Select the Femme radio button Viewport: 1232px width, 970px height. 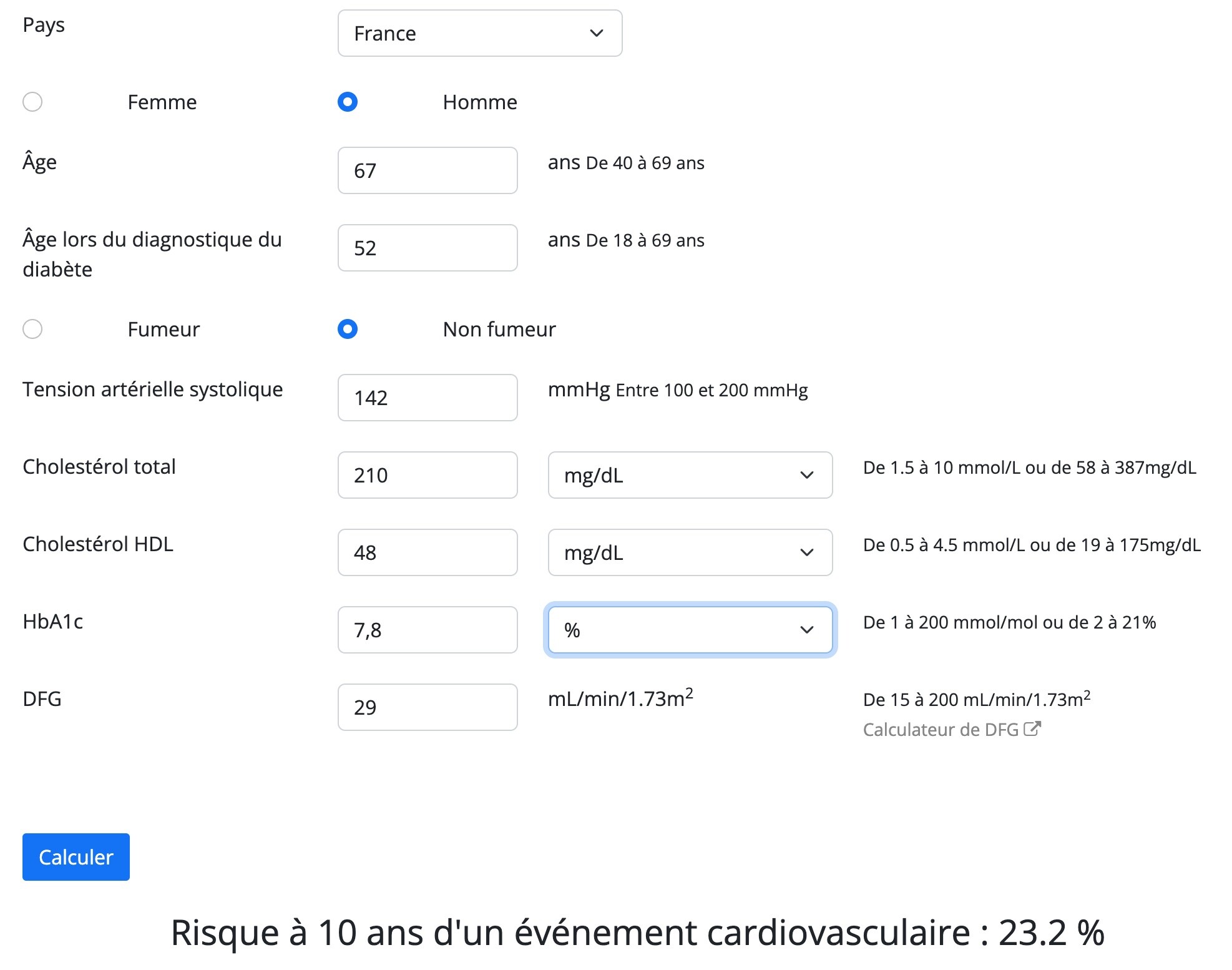coord(32,102)
